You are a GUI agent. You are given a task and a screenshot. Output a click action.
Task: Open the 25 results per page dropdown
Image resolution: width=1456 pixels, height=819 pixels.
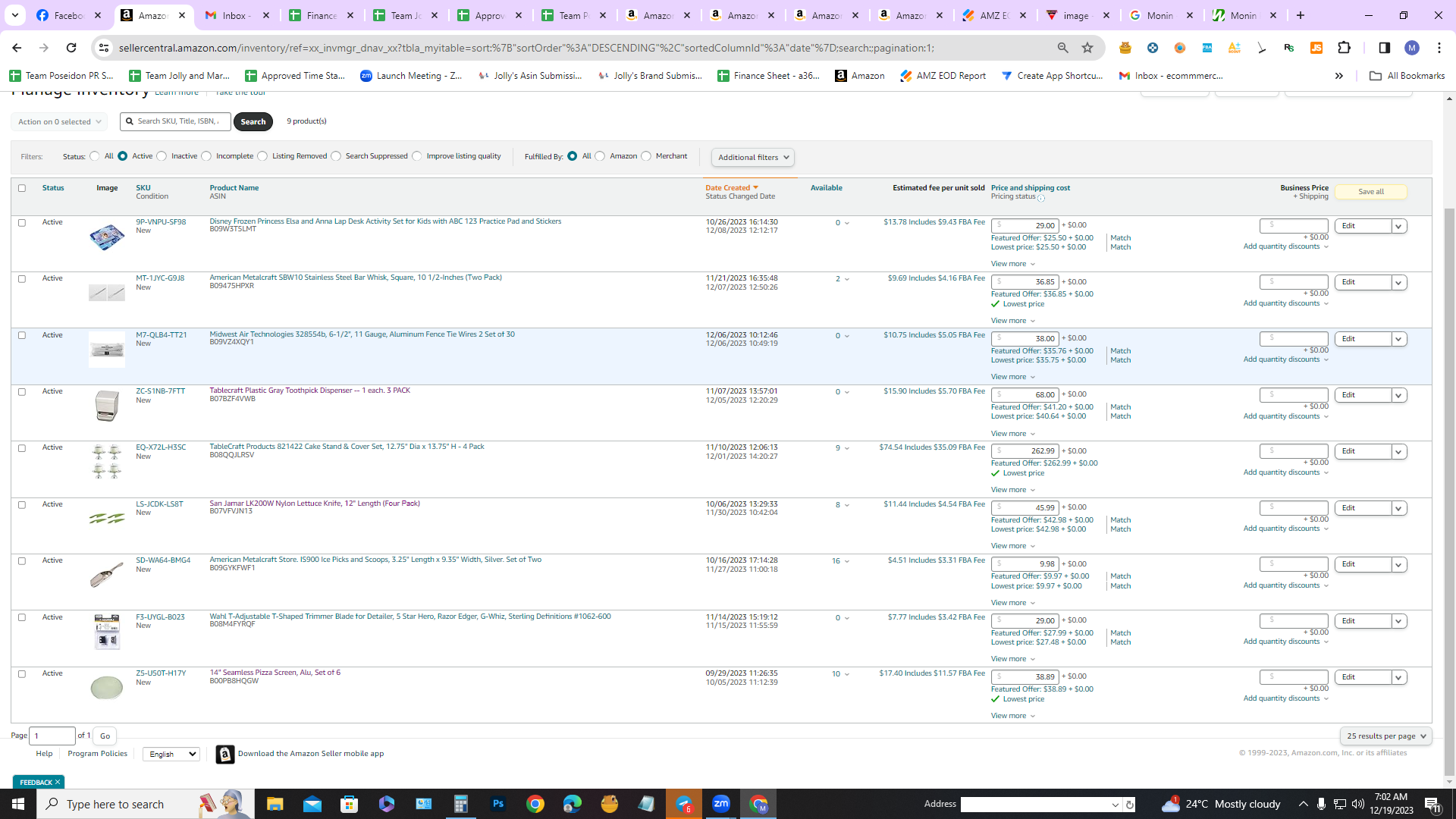tap(1386, 736)
